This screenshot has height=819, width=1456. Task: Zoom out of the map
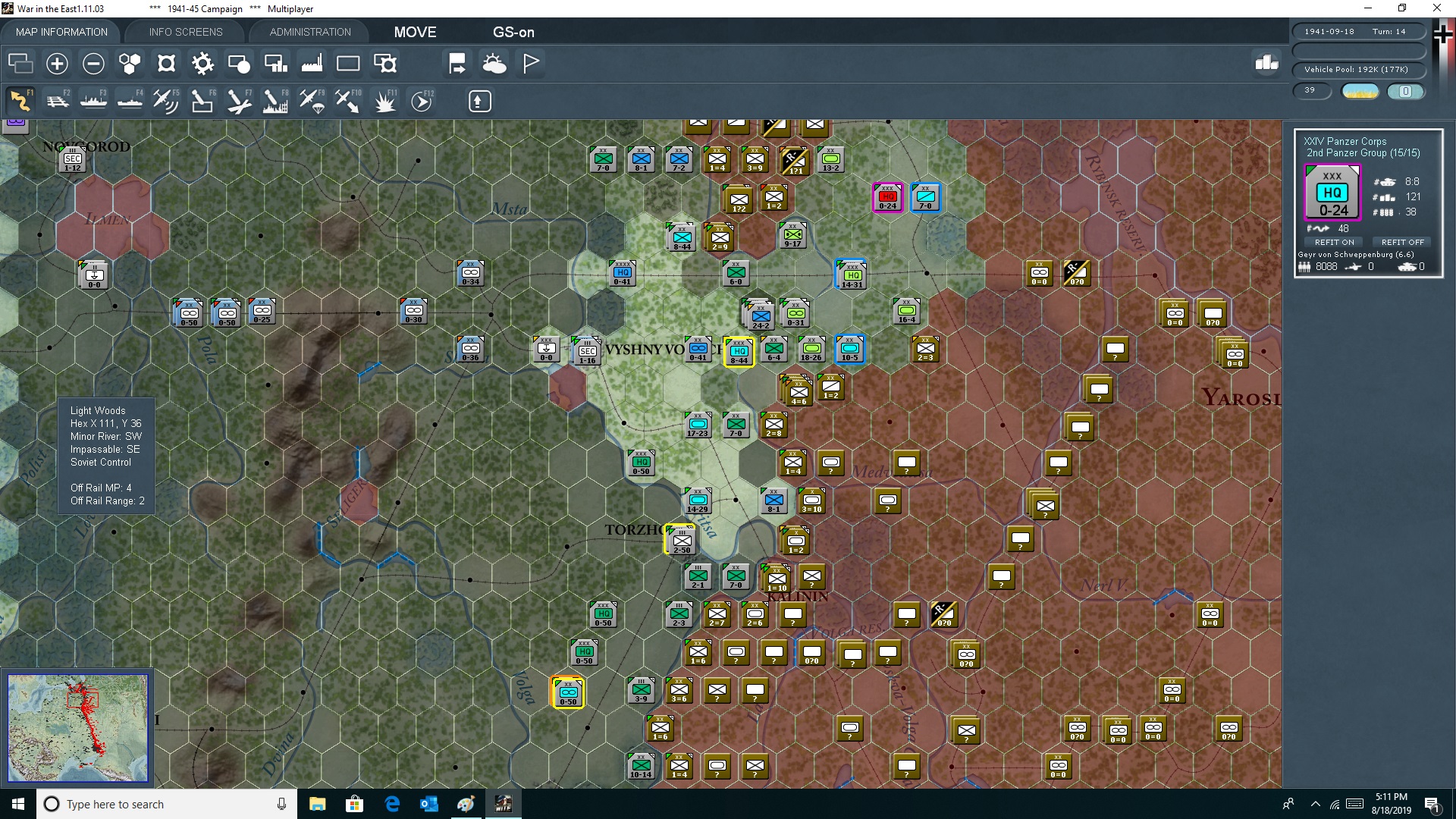coord(93,64)
